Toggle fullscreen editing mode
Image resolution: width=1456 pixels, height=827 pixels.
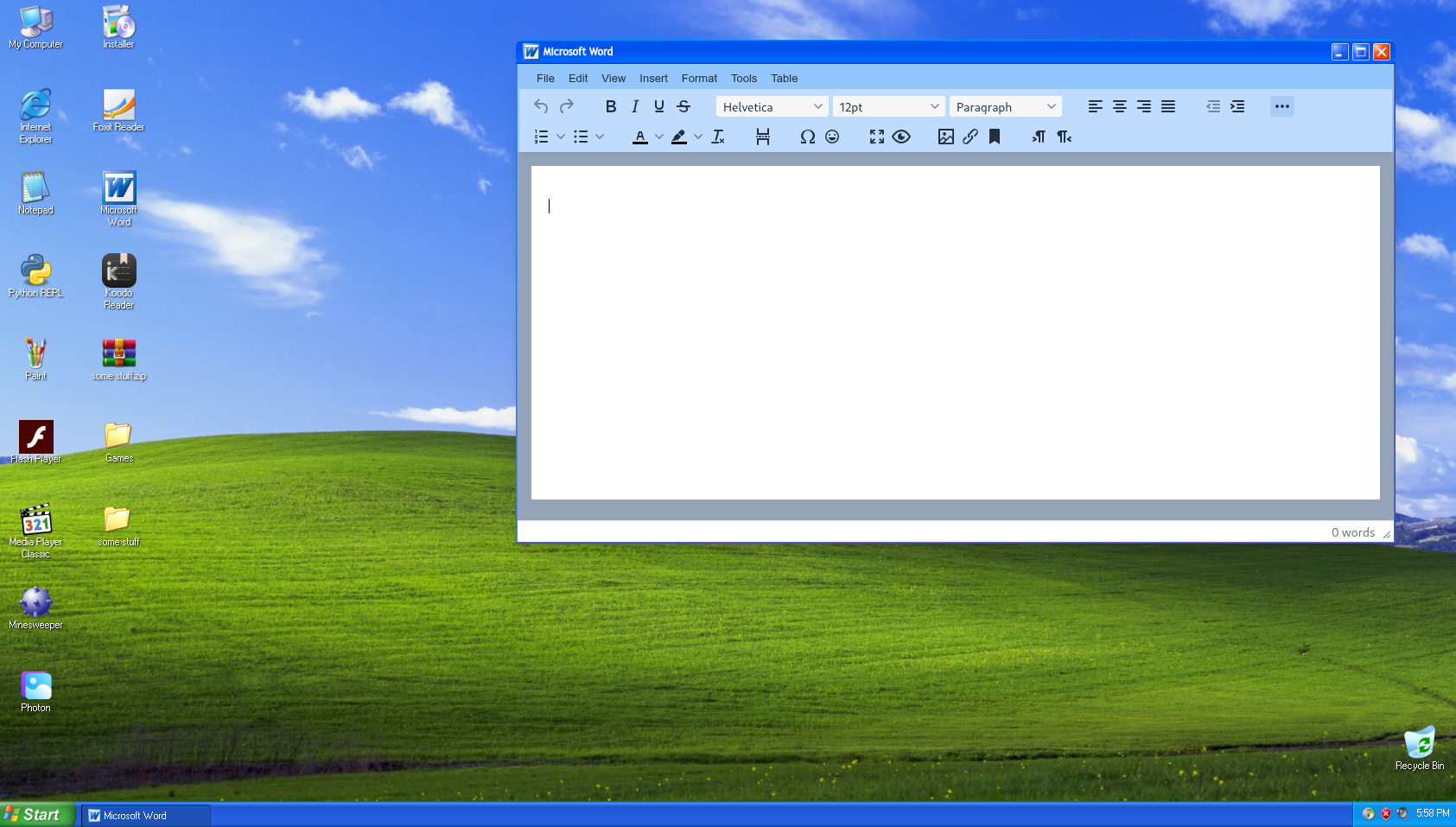[x=877, y=137]
